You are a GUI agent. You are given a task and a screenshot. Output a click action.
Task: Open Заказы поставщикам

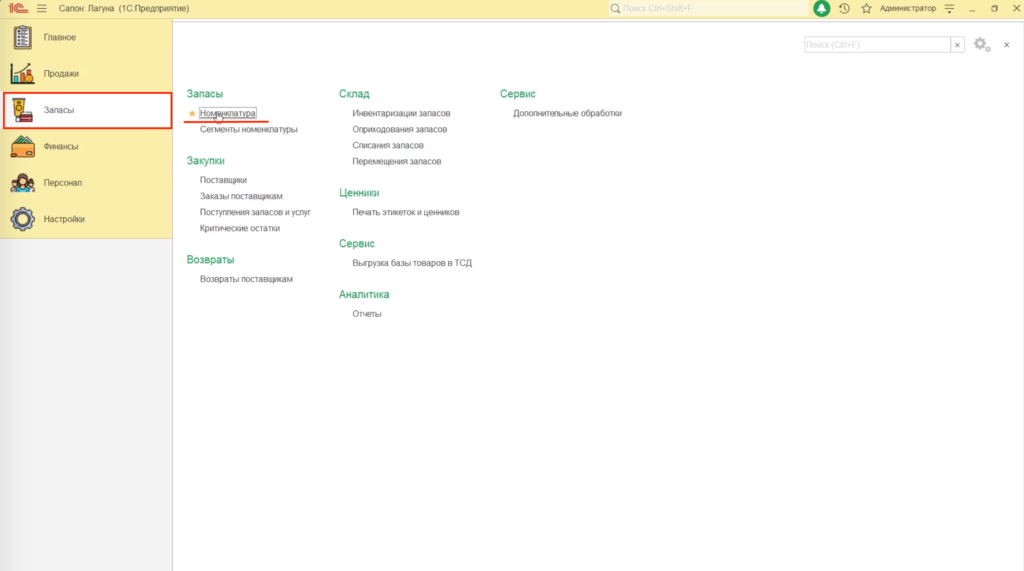coord(241,196)
